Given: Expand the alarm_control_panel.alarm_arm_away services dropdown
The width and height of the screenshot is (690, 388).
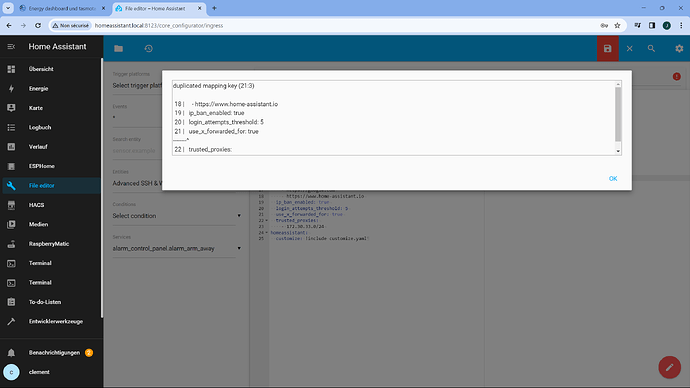Looking at the screenshot, I should tap(177, 249).
